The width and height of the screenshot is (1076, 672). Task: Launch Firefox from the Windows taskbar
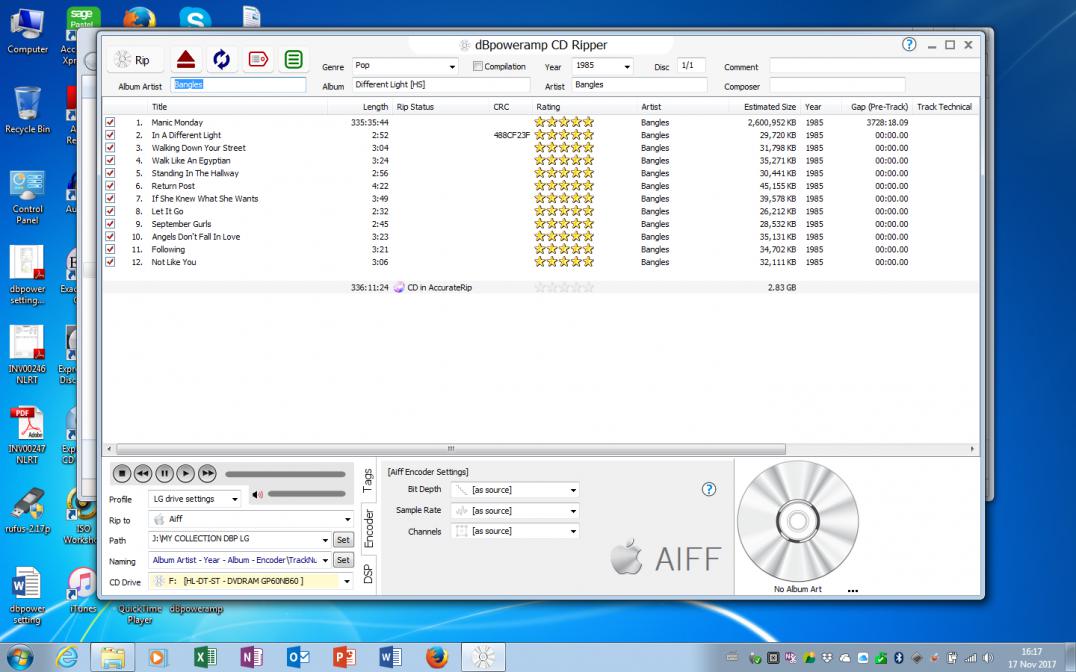pyautogui.click(x=436, y=657)
